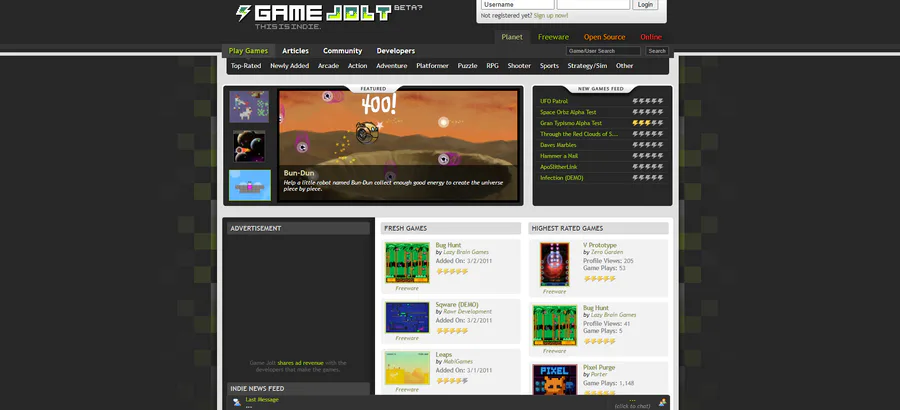This screenshot has width=900, height=410.
Task: Open the Bun-Dun featured game banner
Action: pos(399,146)
